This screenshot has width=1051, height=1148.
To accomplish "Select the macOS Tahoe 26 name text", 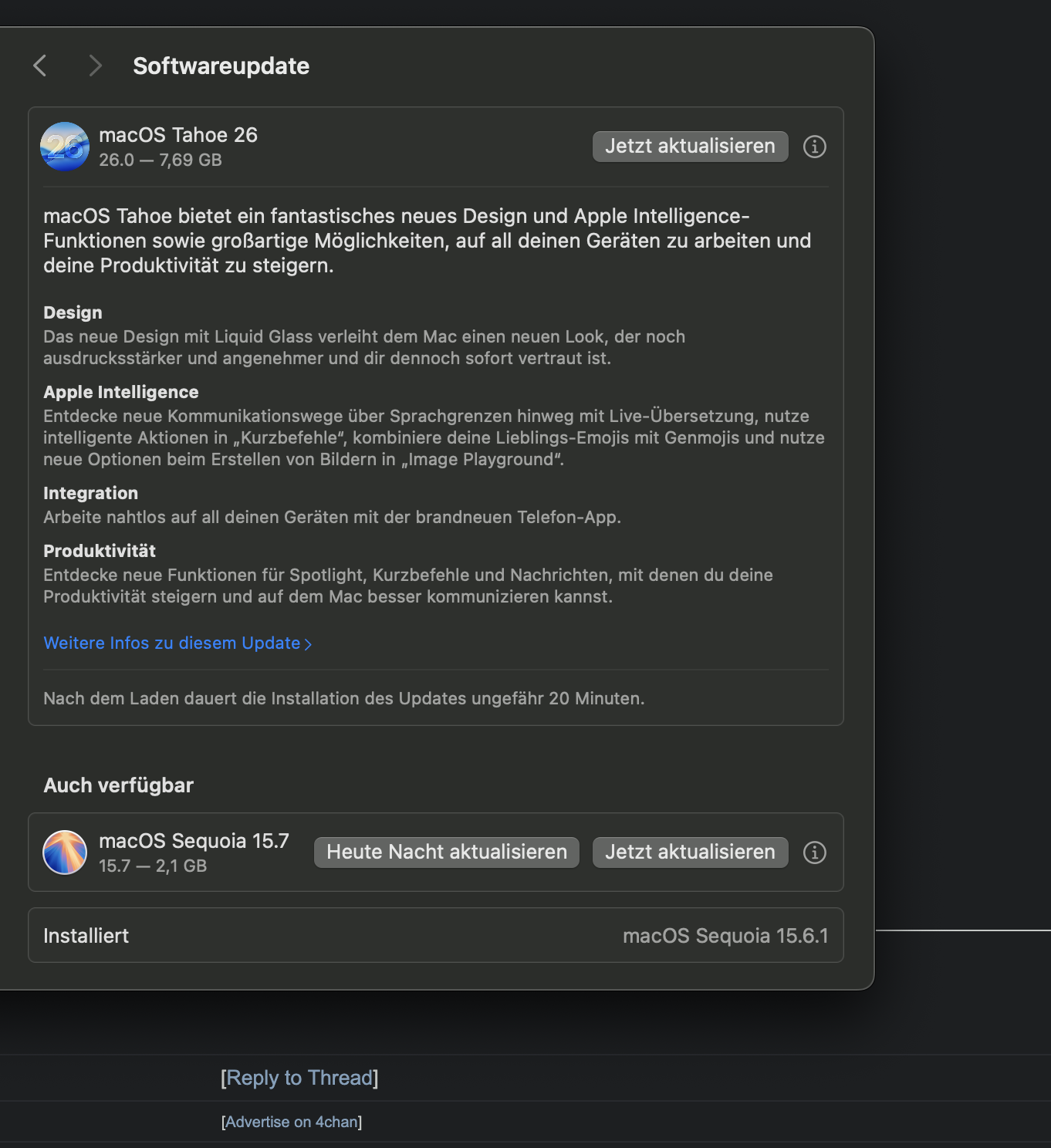I will point(178,135).
